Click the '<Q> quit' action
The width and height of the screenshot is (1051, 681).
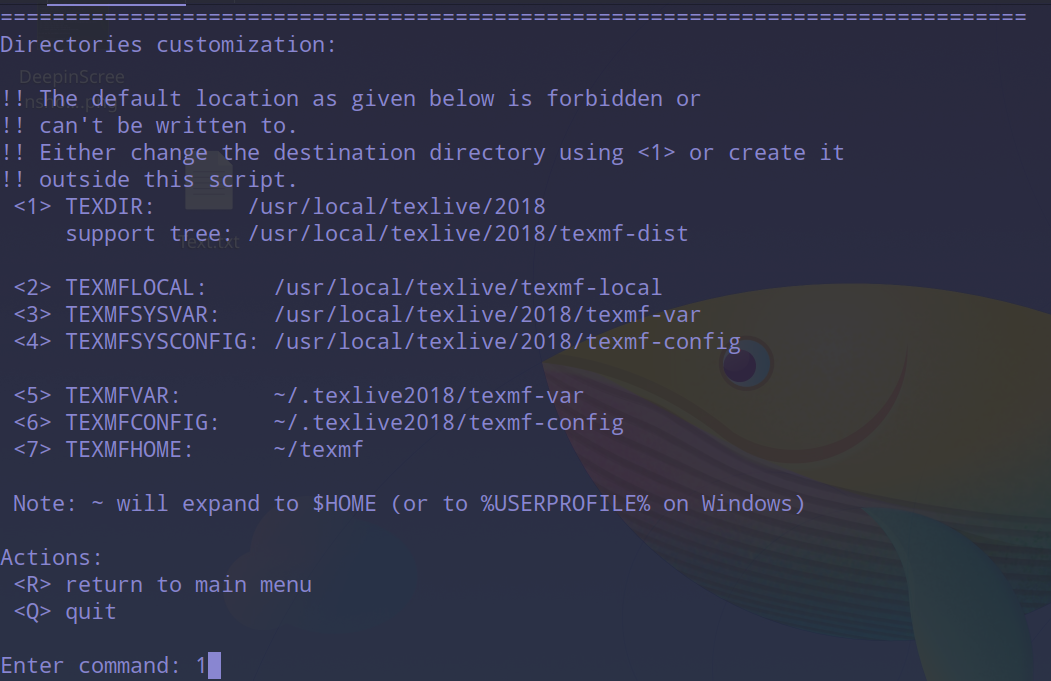coord(65,612)
